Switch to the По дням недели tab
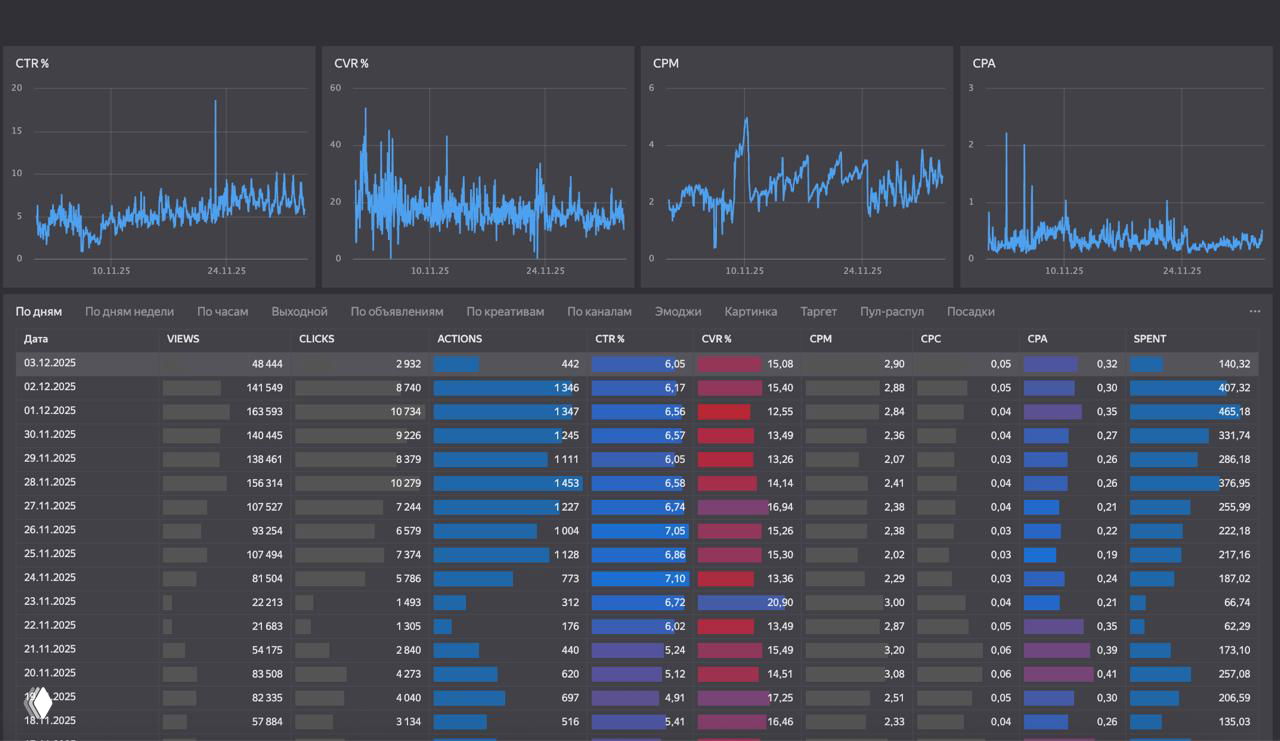 pyautogui.click(x=129, y=311)
